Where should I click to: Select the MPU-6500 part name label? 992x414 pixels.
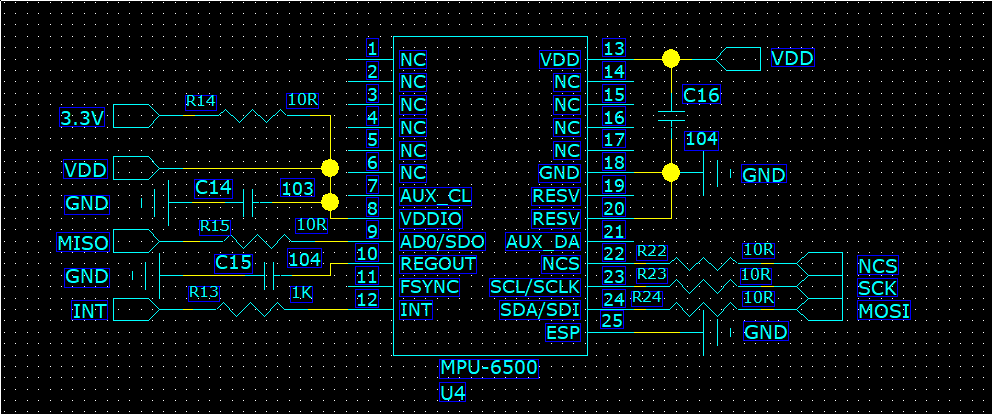pyautogui.click(x=489, y=368)
